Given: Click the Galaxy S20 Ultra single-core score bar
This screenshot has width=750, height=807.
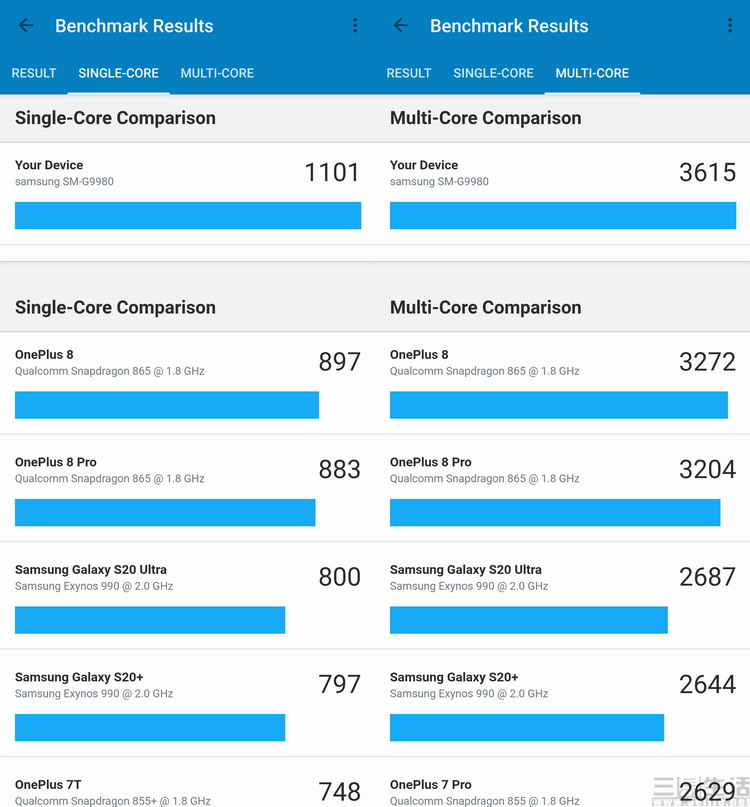Looking at the screenshot, I should tap(150, 620).
